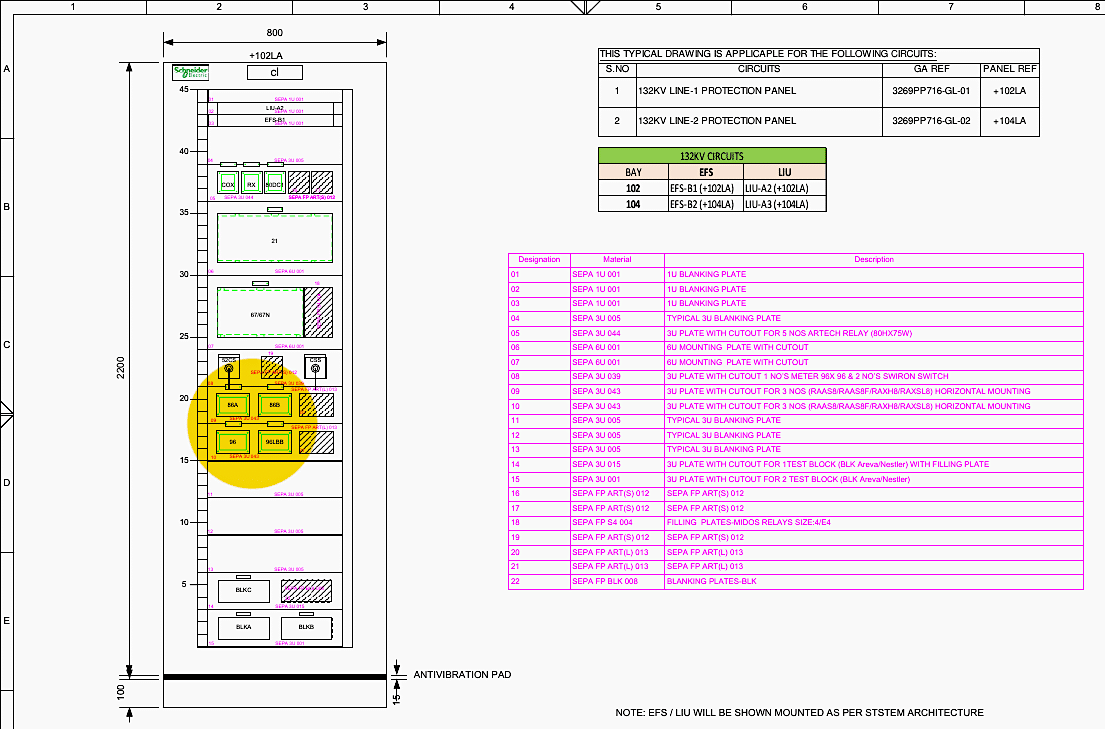Image resolution: width=1105 pixels, height=729 pixels.
Task: Click the NOTE about EFS / LIU mounting
Action: pos(799,713)
